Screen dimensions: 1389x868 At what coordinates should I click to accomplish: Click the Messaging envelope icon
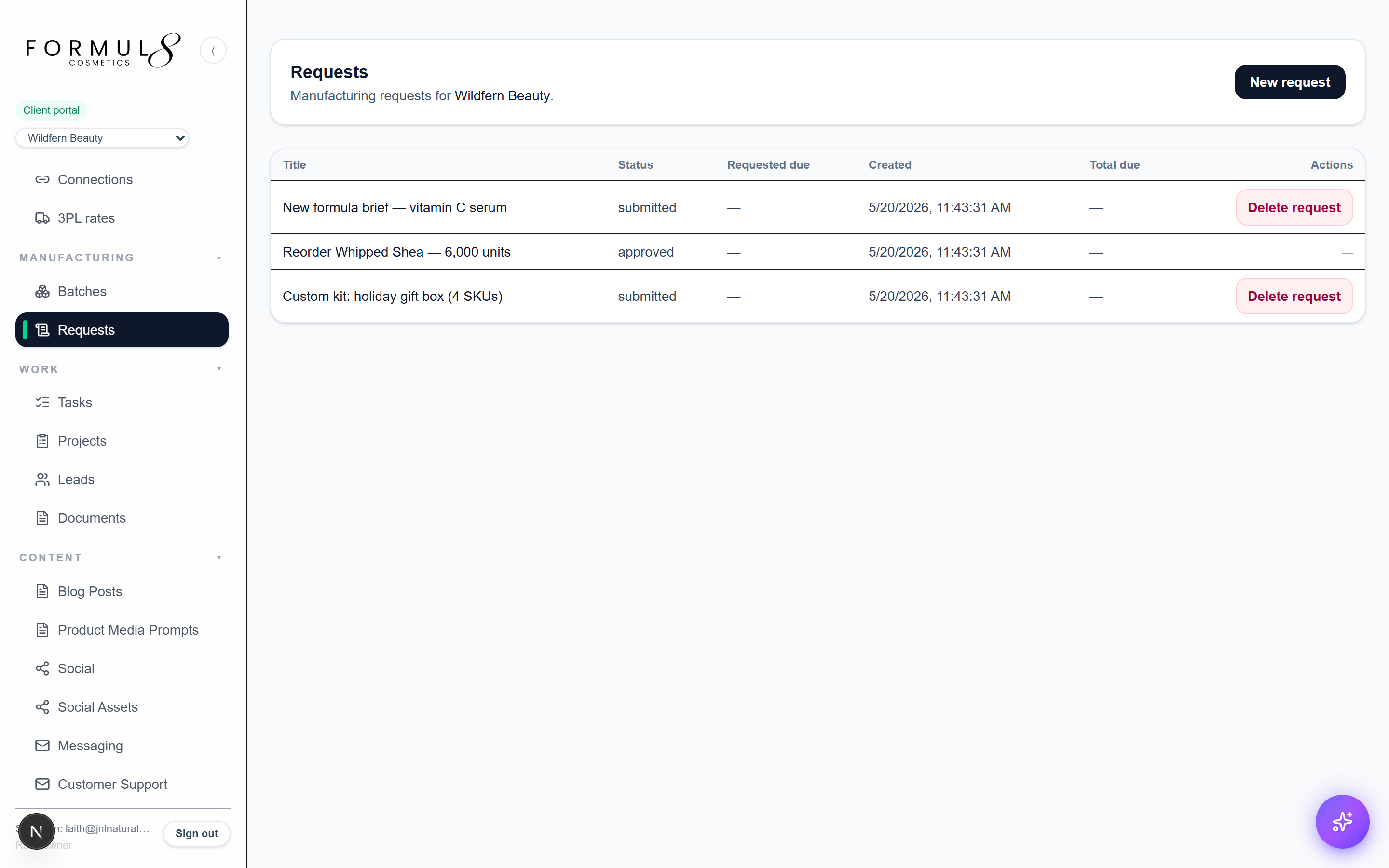tap(42, 746)
